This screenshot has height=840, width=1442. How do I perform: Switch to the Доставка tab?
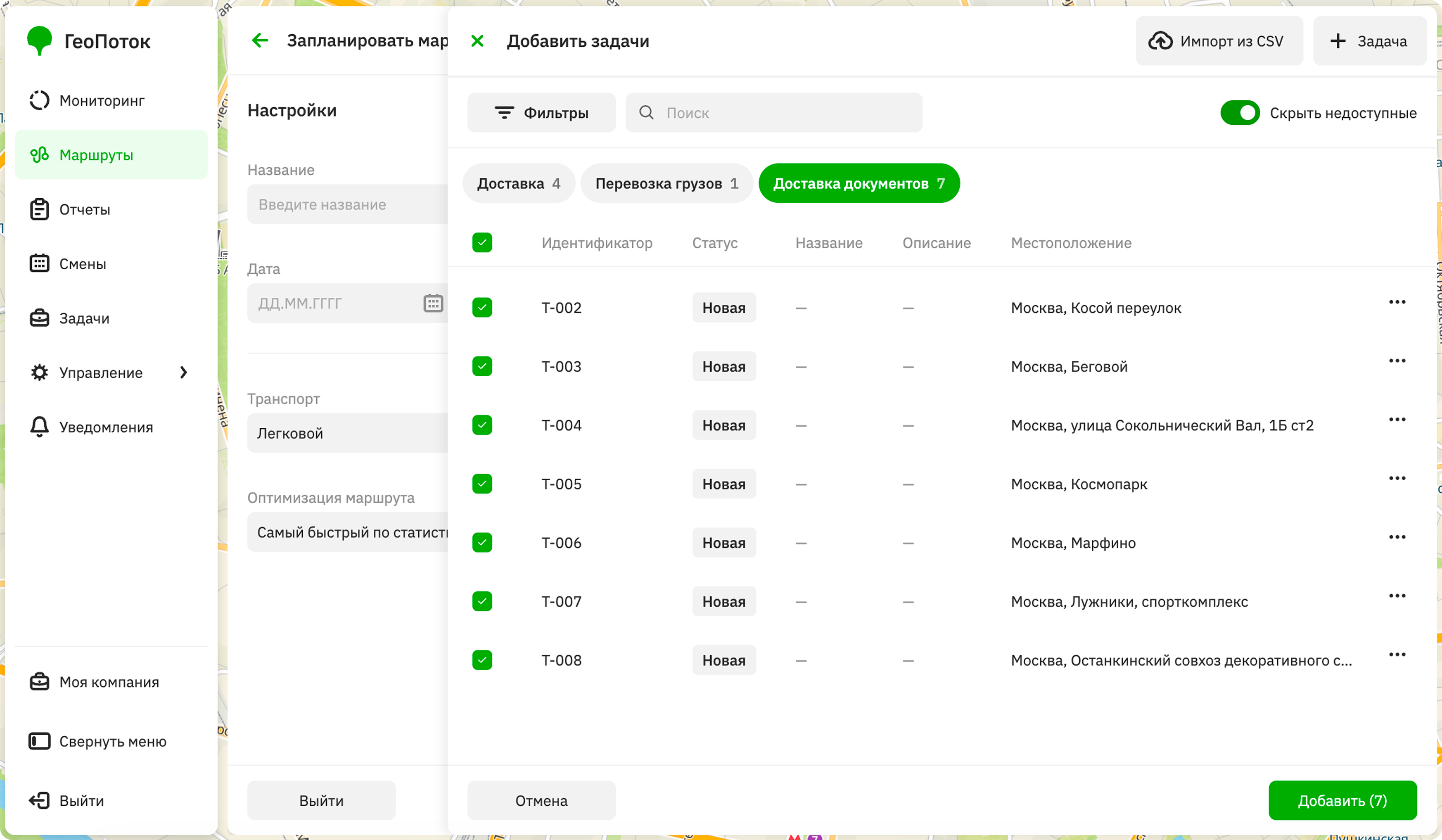tap(518, 183)
